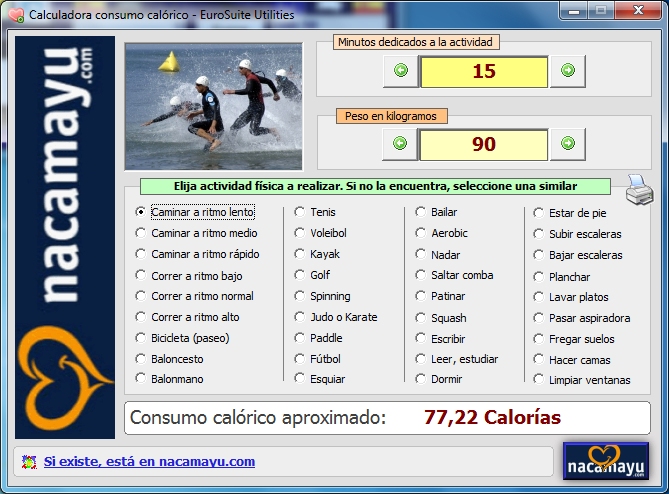Choose the 'Nadar' activity radio button

[x=421, y=254]
